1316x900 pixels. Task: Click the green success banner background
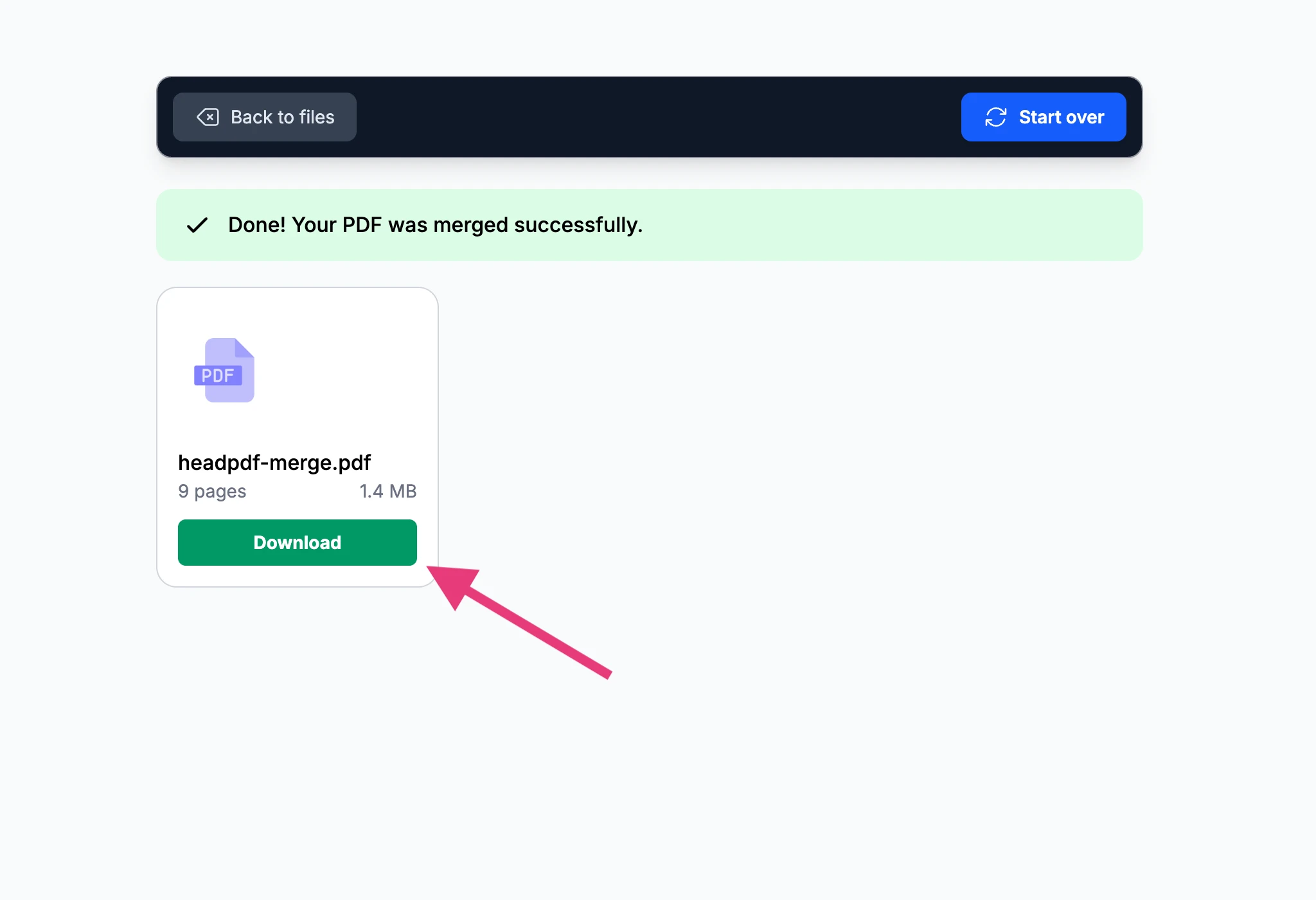point(900,225)
